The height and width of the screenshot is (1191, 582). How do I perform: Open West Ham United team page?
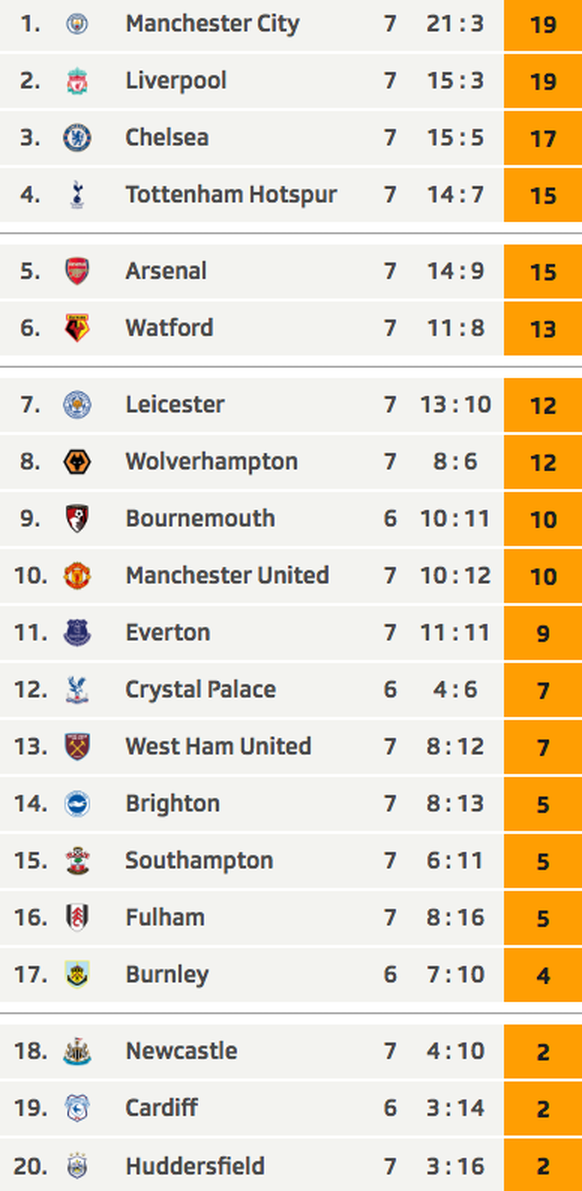(x=218, y=746)
